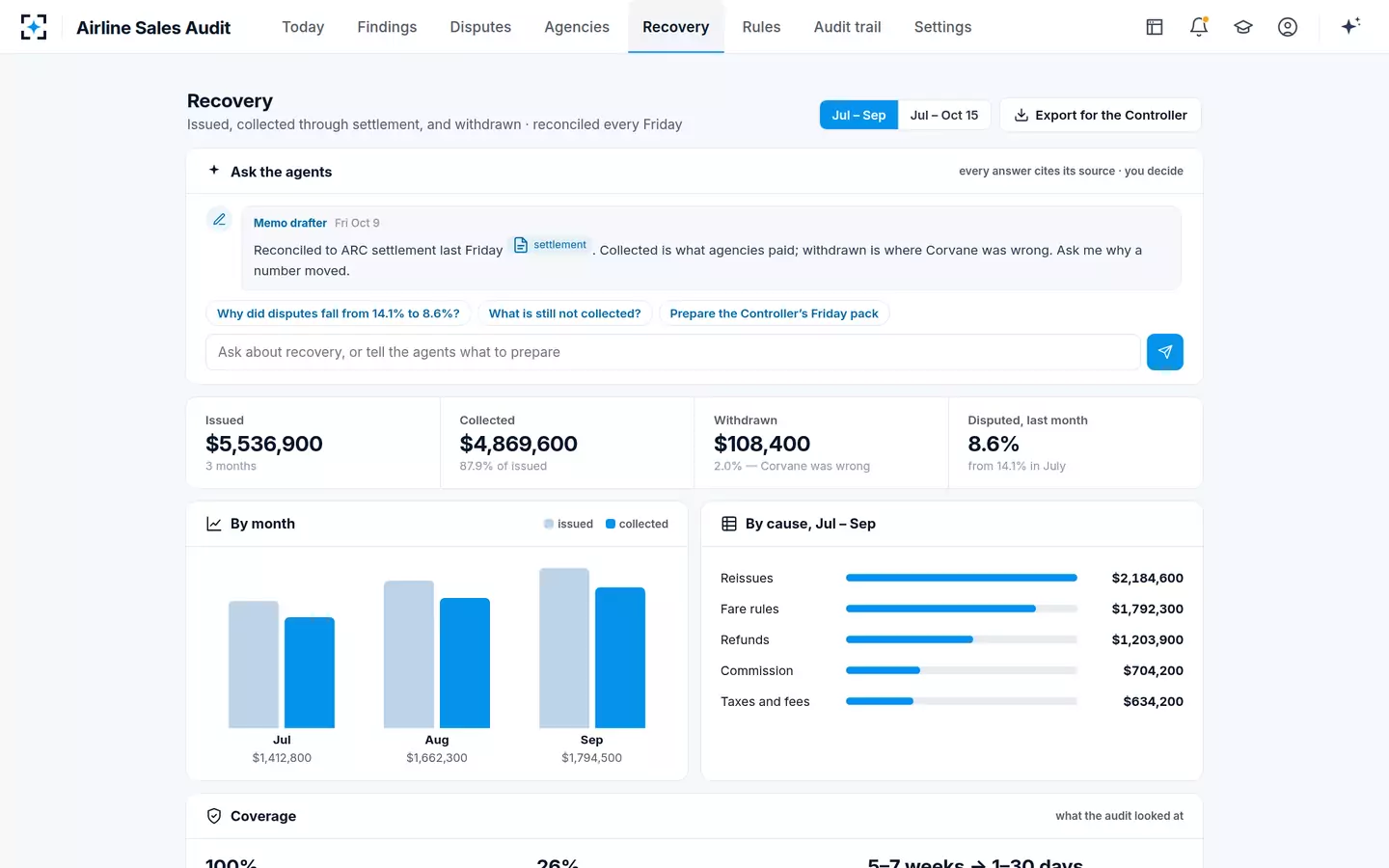Image resolution: width=1389 pixels, height=868 pixels.
Task: Click the Sep collected bar in chart
Action: click(x=620, y=658)
